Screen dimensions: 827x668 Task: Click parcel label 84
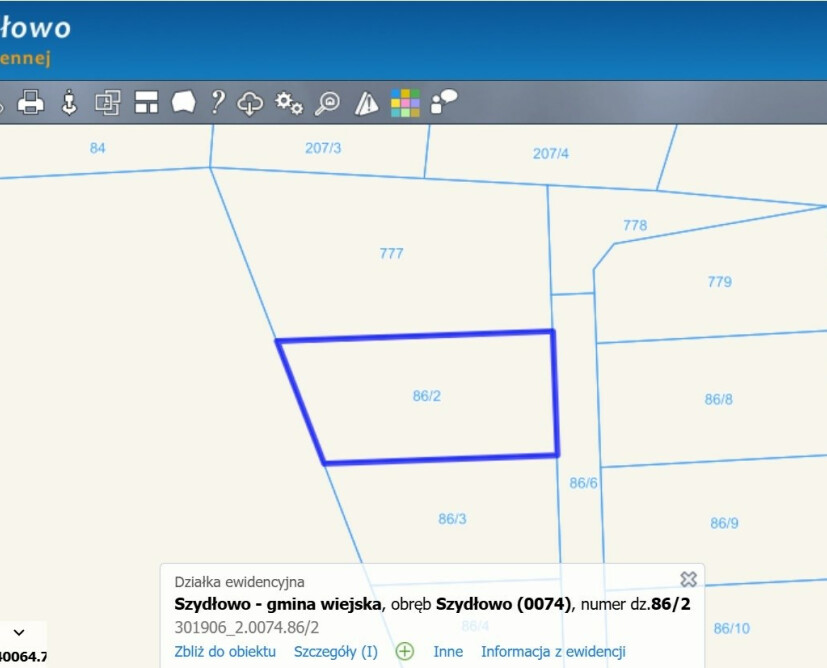[x=98, y=148]
